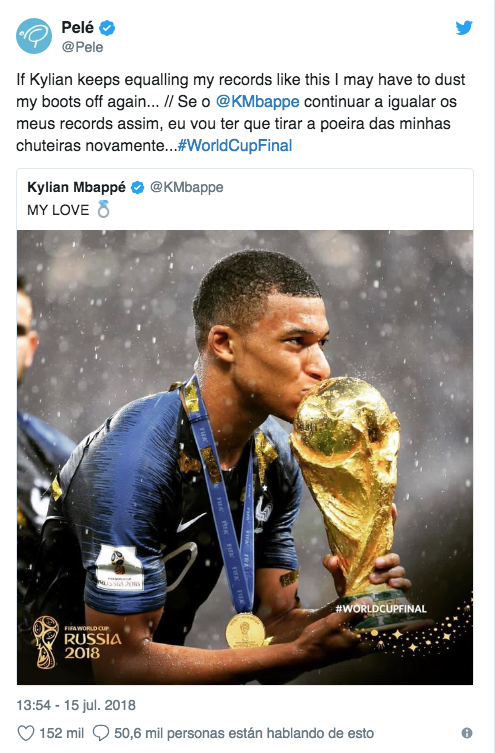Click the MY LOVE quoted tweet text

(x=58, y=210)
